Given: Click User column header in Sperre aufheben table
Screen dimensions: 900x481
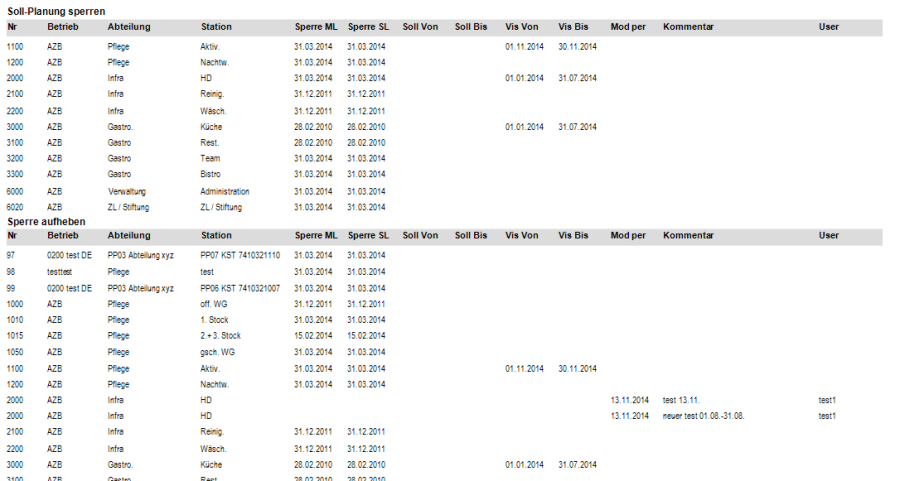Looking at the screenshot, I should [828, 236].
